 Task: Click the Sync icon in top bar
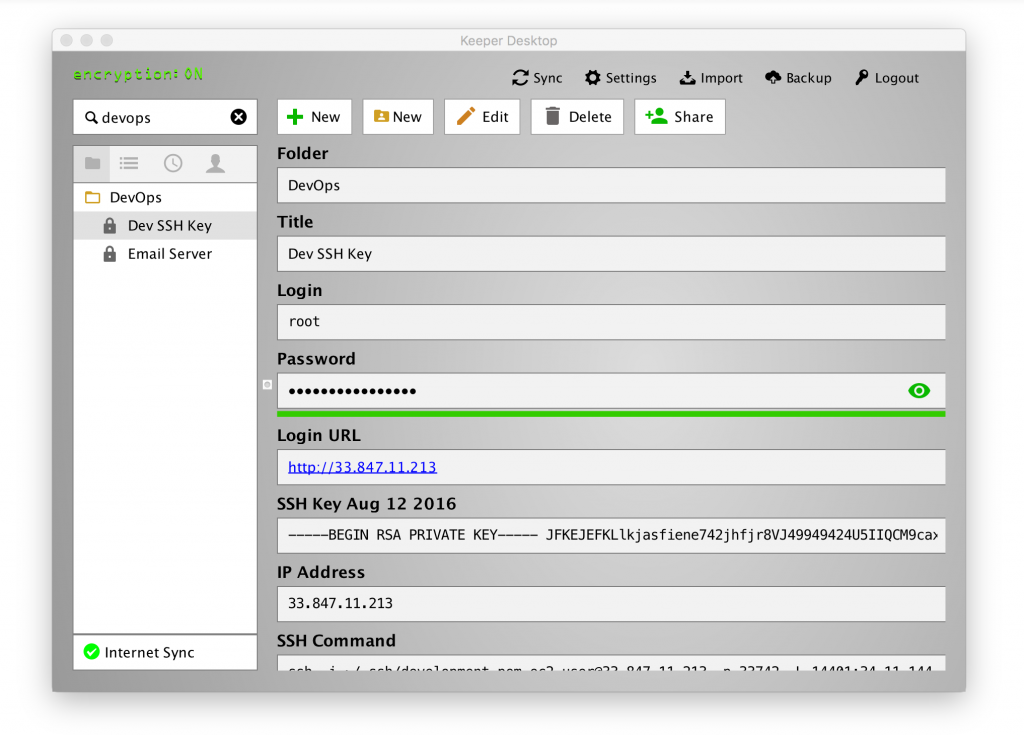520,78
